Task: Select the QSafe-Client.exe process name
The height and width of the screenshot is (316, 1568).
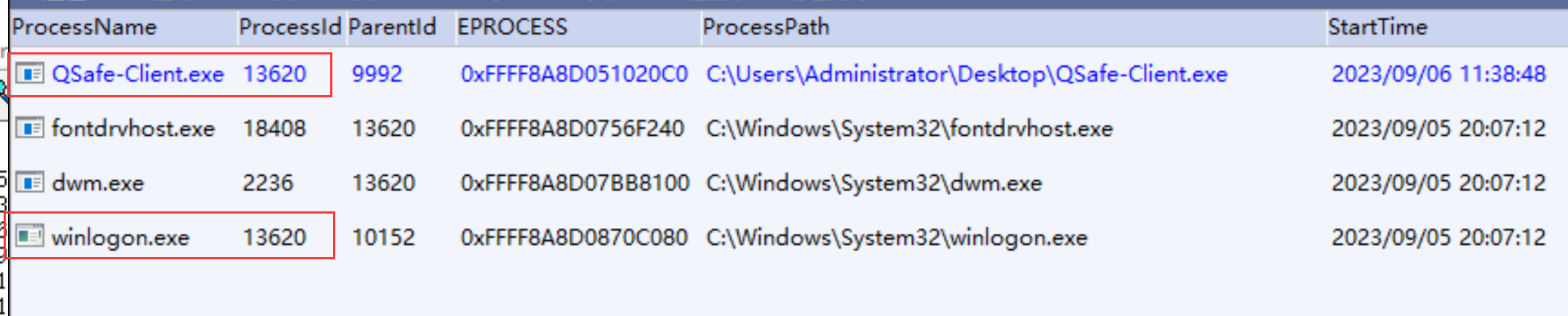Action: [137, 74]
